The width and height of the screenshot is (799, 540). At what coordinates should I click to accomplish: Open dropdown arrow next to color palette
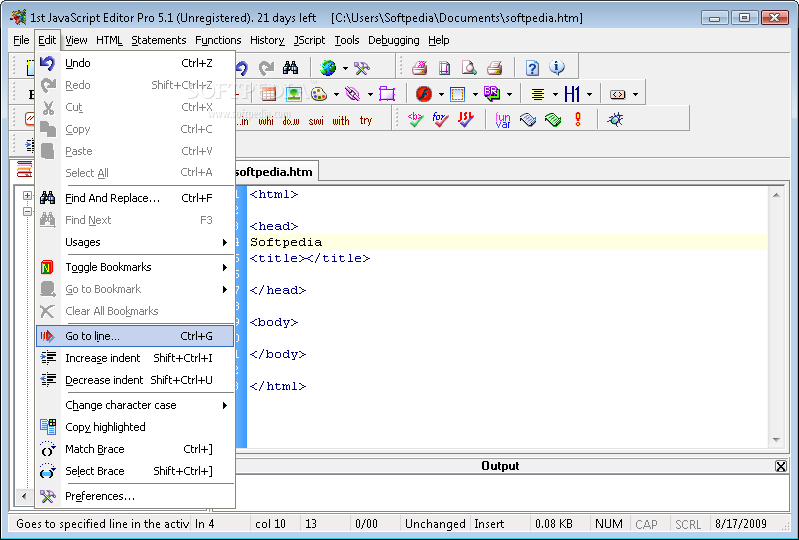coord(336,94)
